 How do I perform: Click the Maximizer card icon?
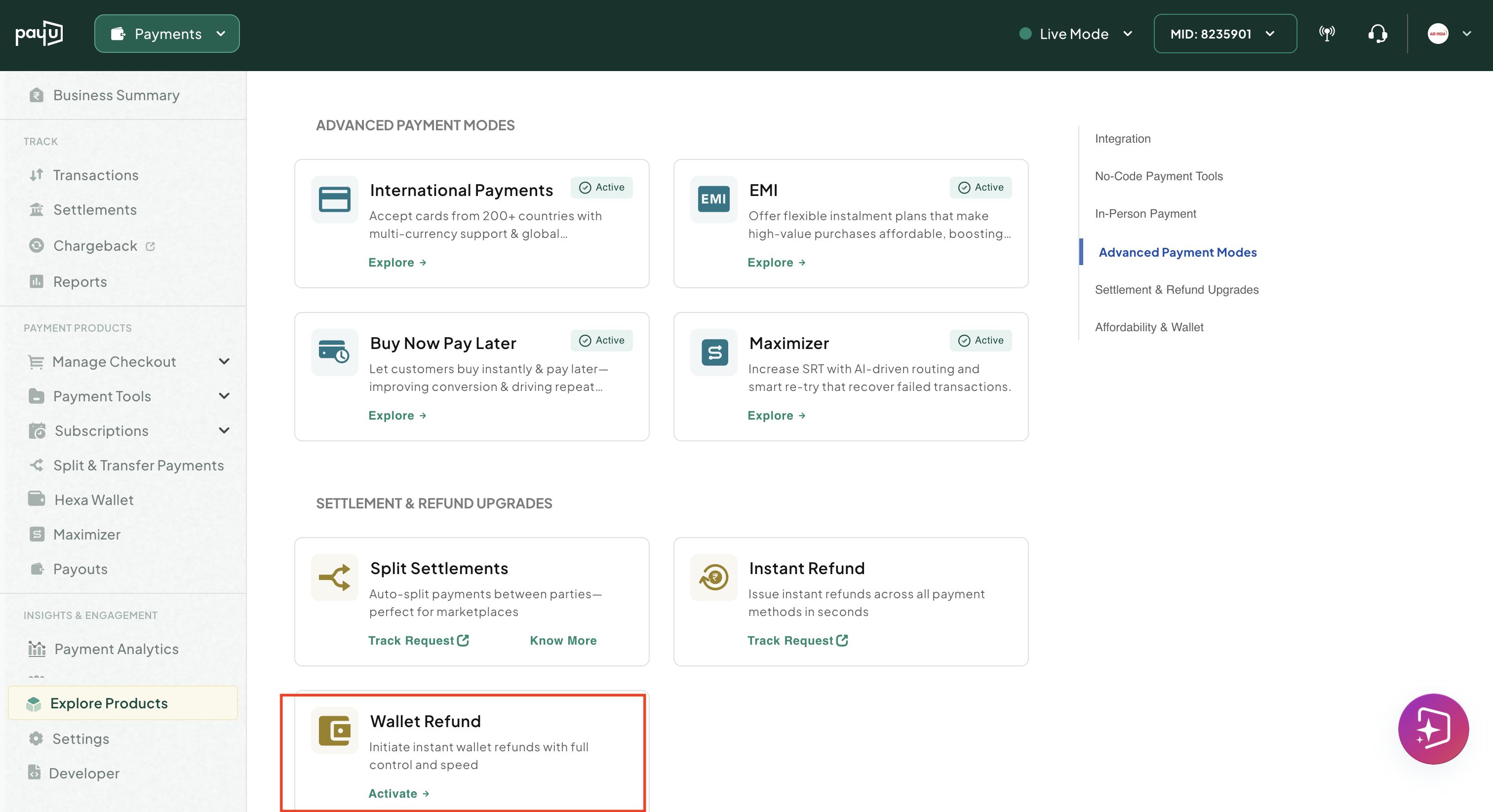713,352
